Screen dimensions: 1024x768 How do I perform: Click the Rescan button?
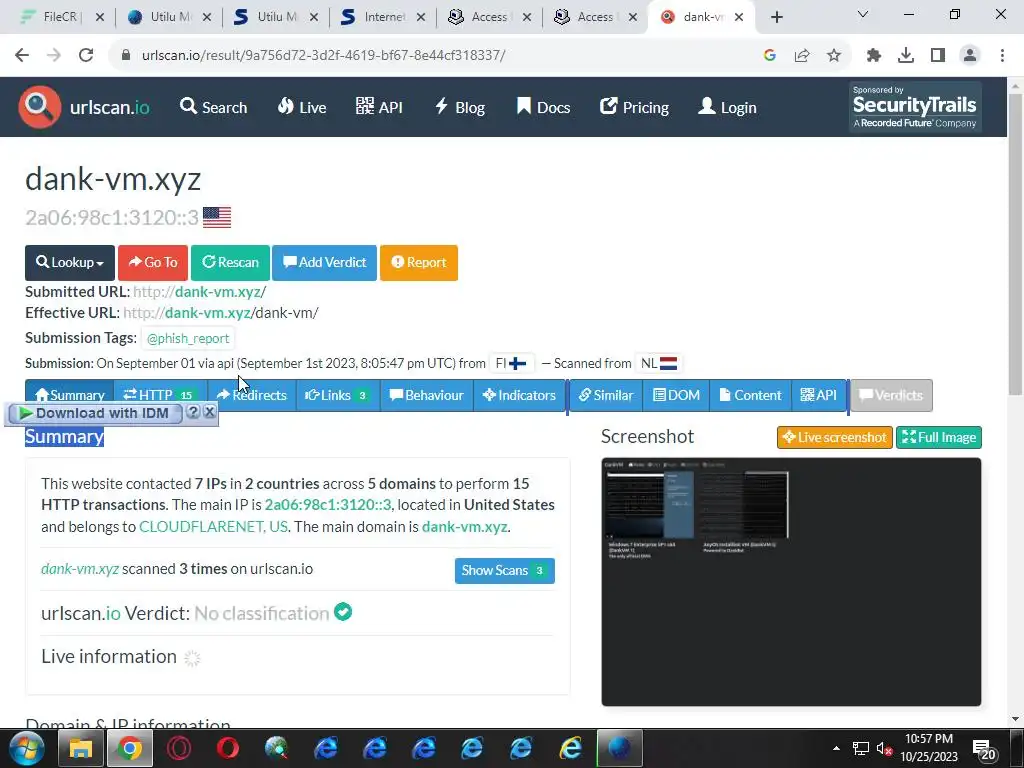coord(230,263)
